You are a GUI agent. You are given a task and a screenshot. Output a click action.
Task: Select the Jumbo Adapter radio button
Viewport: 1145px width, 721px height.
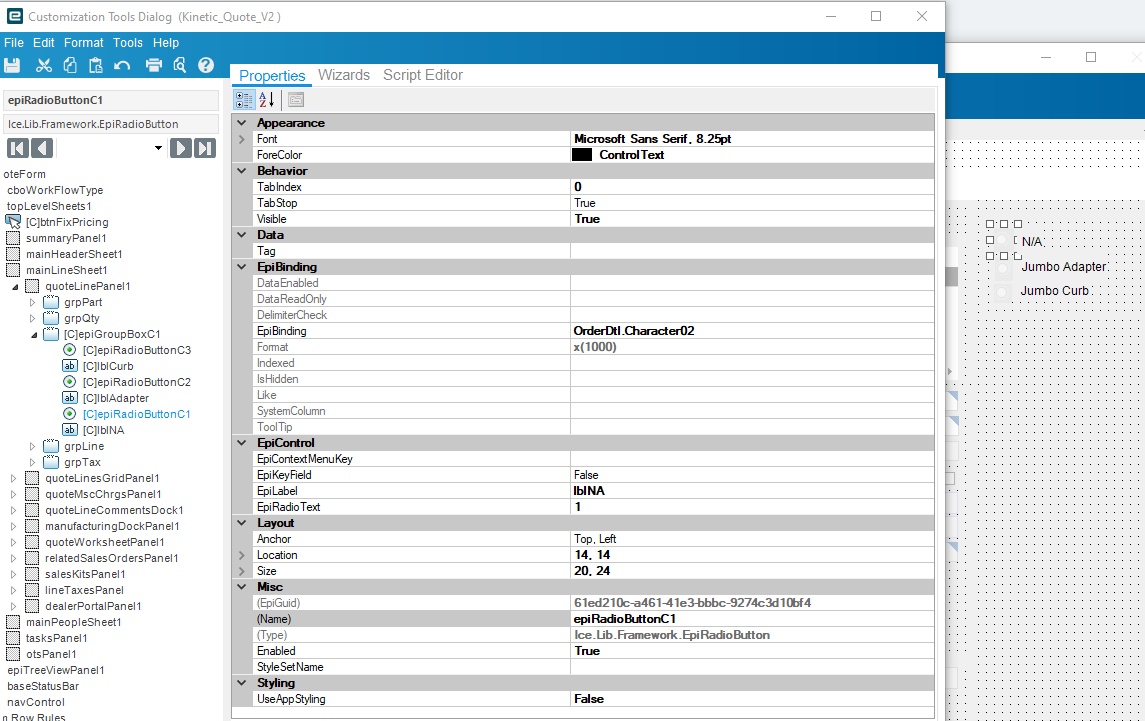(1003, 268)
